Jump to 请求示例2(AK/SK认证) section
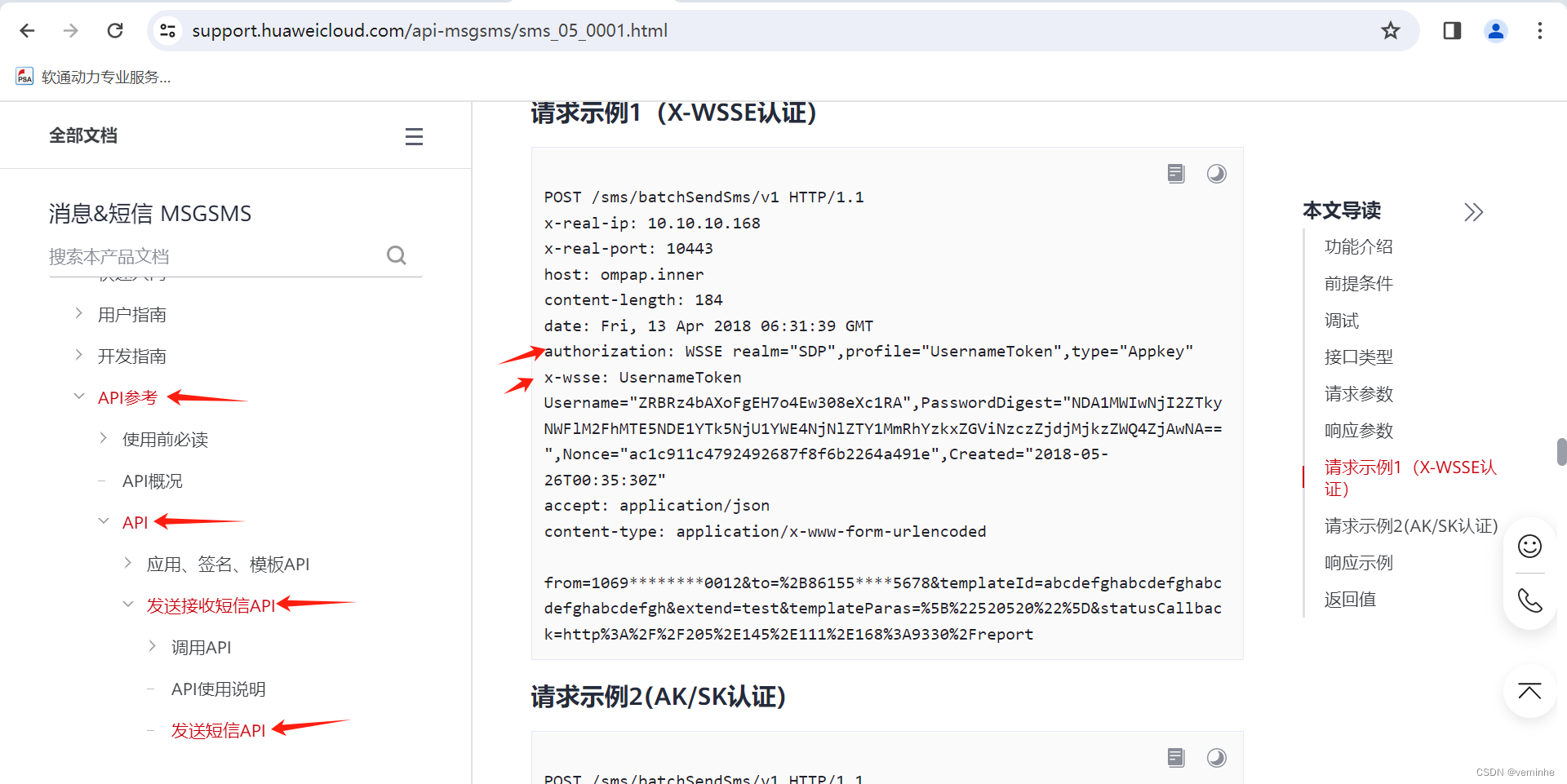The width and height of the screenshot is (1567, 784). click(x=1411, y=526)
